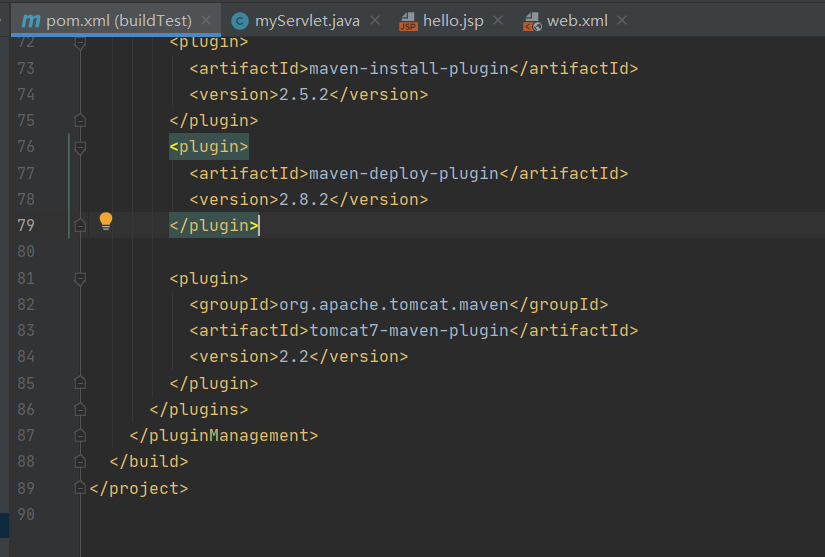Collapse the plugin block at line 76

point(80,147)
